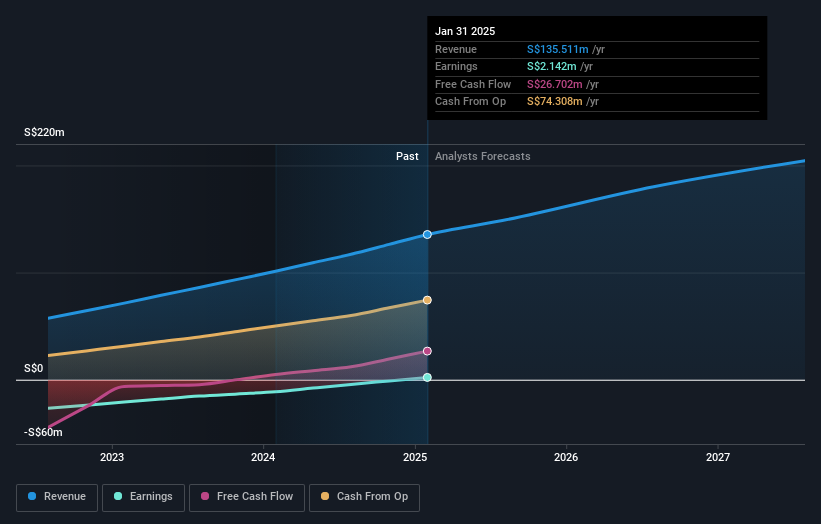Click the -S$60m y-axis label
Image resolution: width=821 pixels, height=524 pixels.
43,432
